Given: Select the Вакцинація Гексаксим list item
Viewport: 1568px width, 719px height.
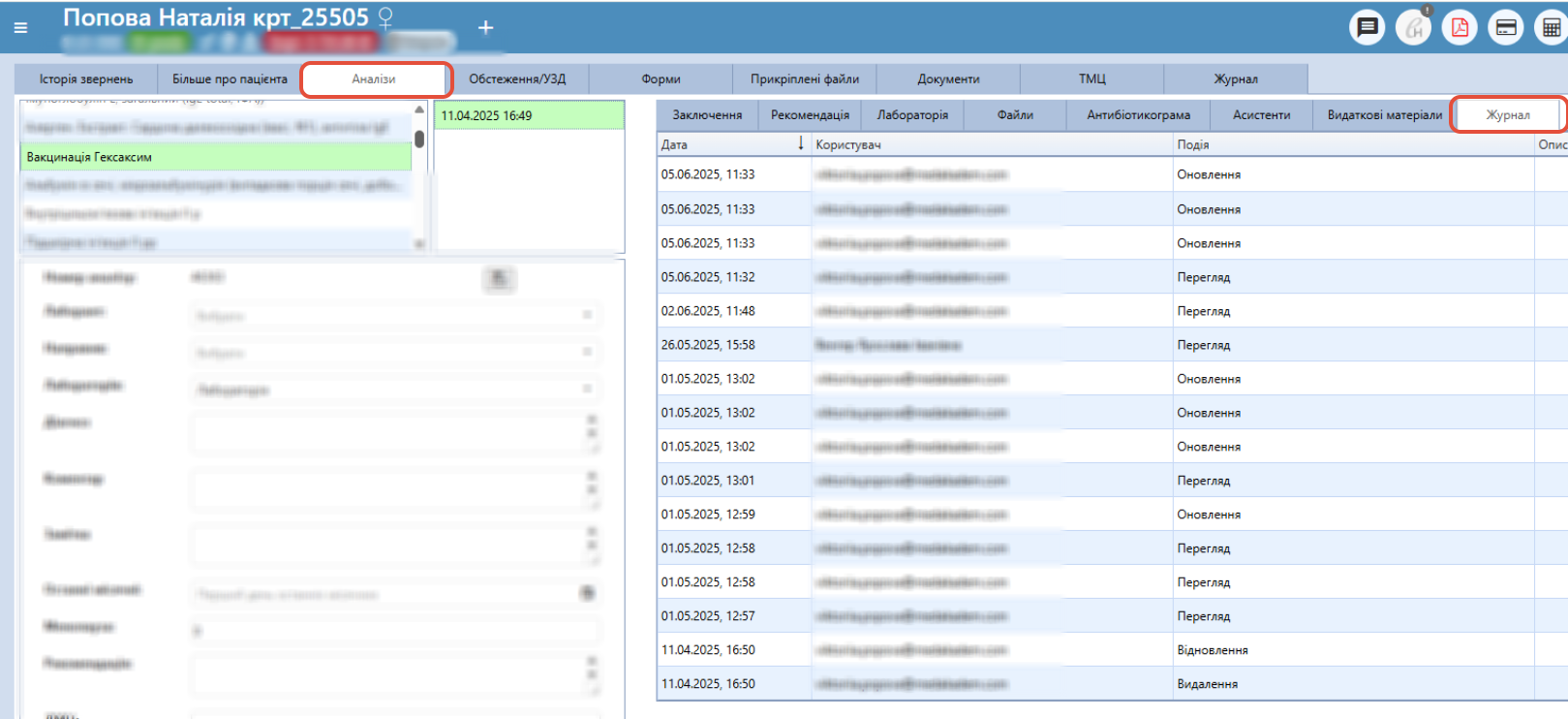Looking at the screenshot, I should pos(217,156).
